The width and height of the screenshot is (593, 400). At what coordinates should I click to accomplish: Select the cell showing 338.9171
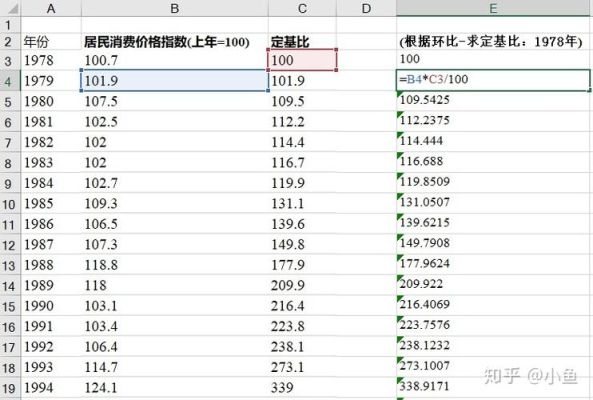pyautogui.click(x=493, y=386)
